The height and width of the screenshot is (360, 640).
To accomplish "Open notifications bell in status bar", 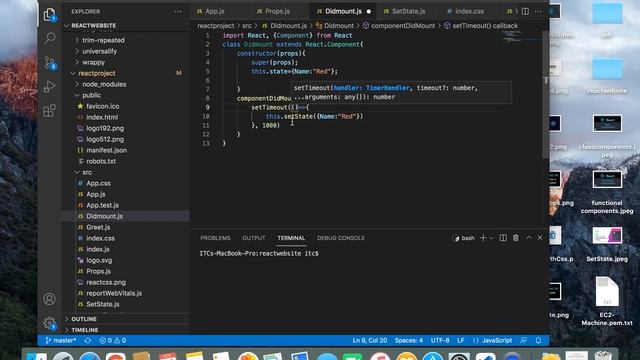I will click(x=538, y=340).
